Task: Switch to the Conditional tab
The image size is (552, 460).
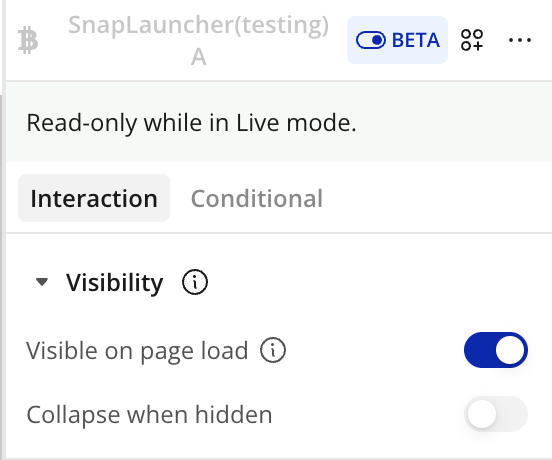Action: (x=257, y=199)
